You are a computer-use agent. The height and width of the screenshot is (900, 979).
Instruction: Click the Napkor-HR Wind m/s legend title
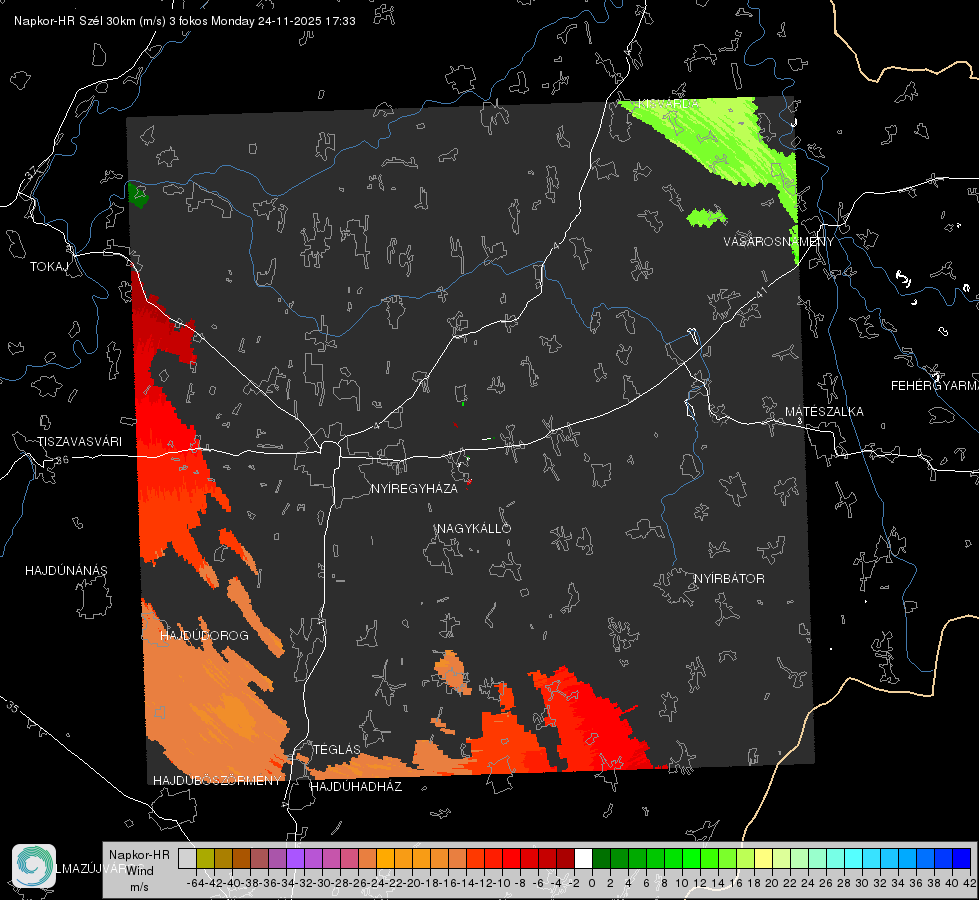coord(139,871)
